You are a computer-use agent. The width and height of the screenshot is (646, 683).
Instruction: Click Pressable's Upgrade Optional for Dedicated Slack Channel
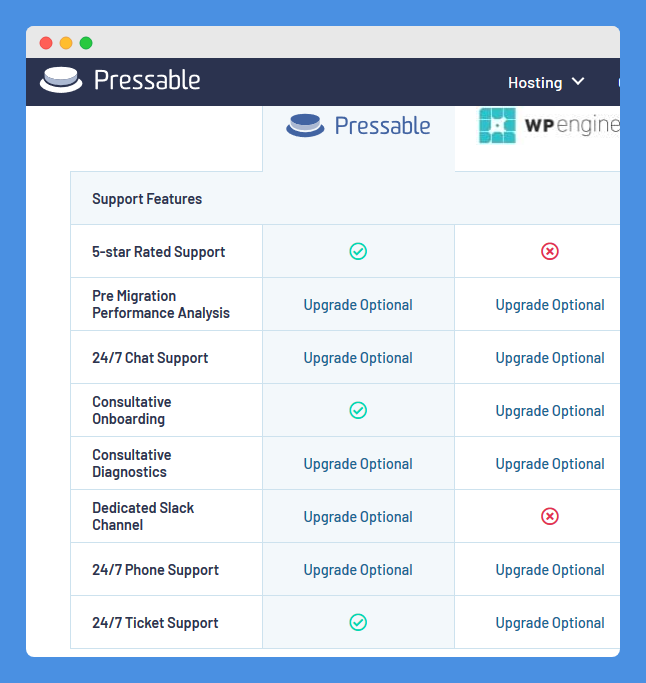pyautogui.click(x=358, y=517)
